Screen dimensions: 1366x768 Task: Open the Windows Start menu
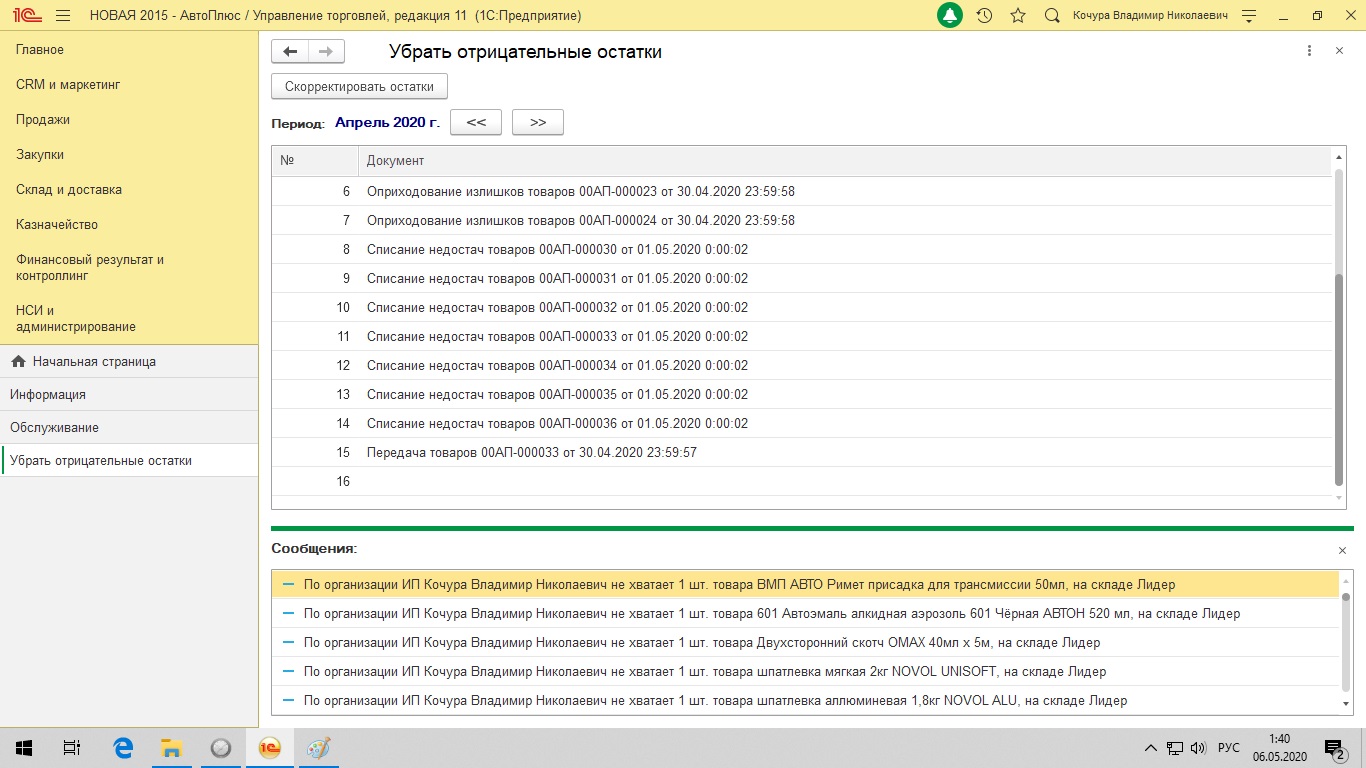tap(24, 748)
